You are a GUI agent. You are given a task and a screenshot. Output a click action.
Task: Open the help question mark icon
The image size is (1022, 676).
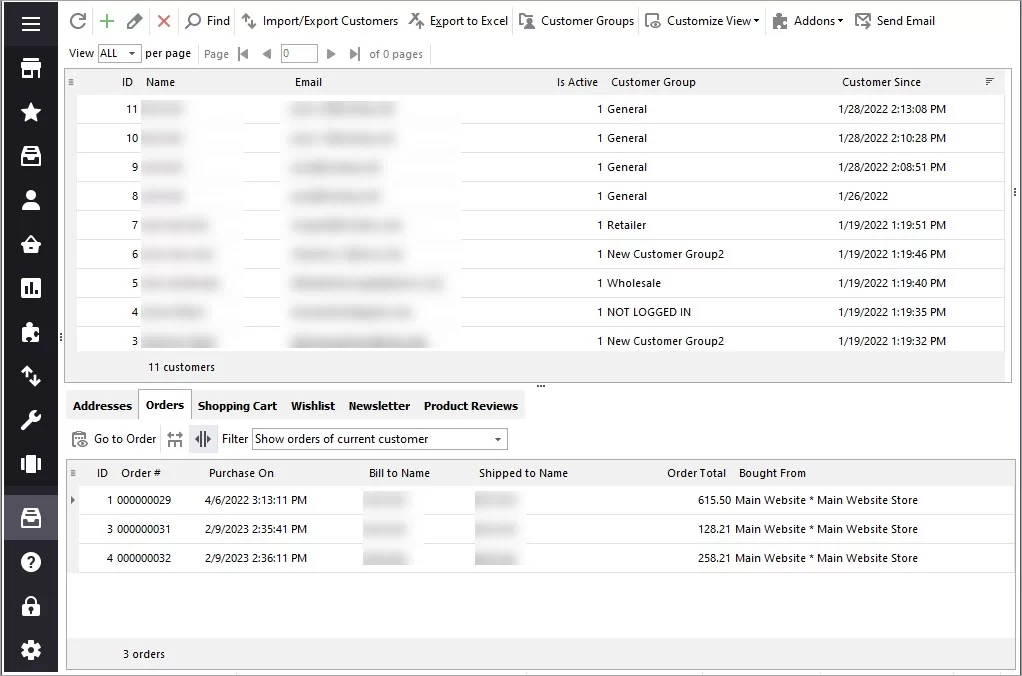[x=31, y=562]
